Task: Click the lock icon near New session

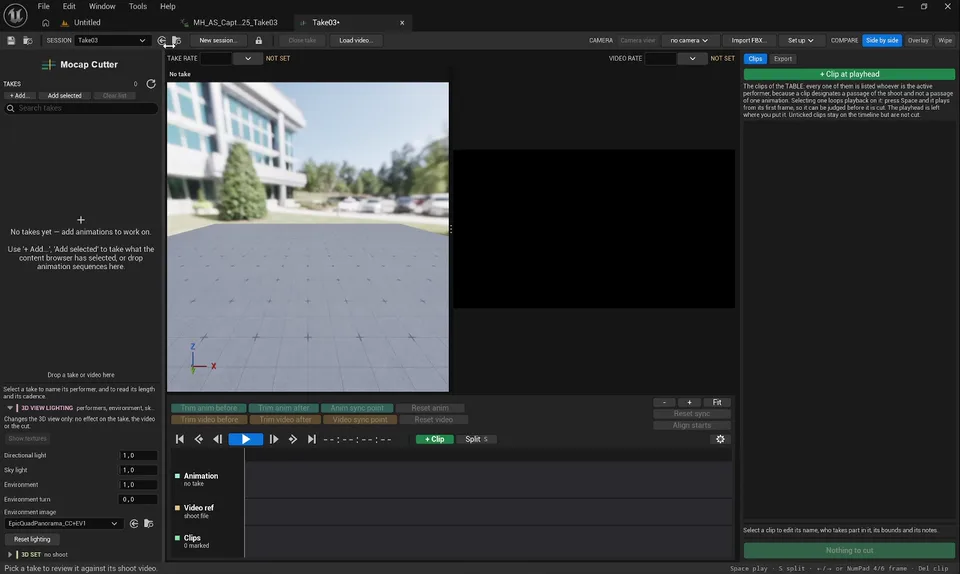Action: (258, 40)
